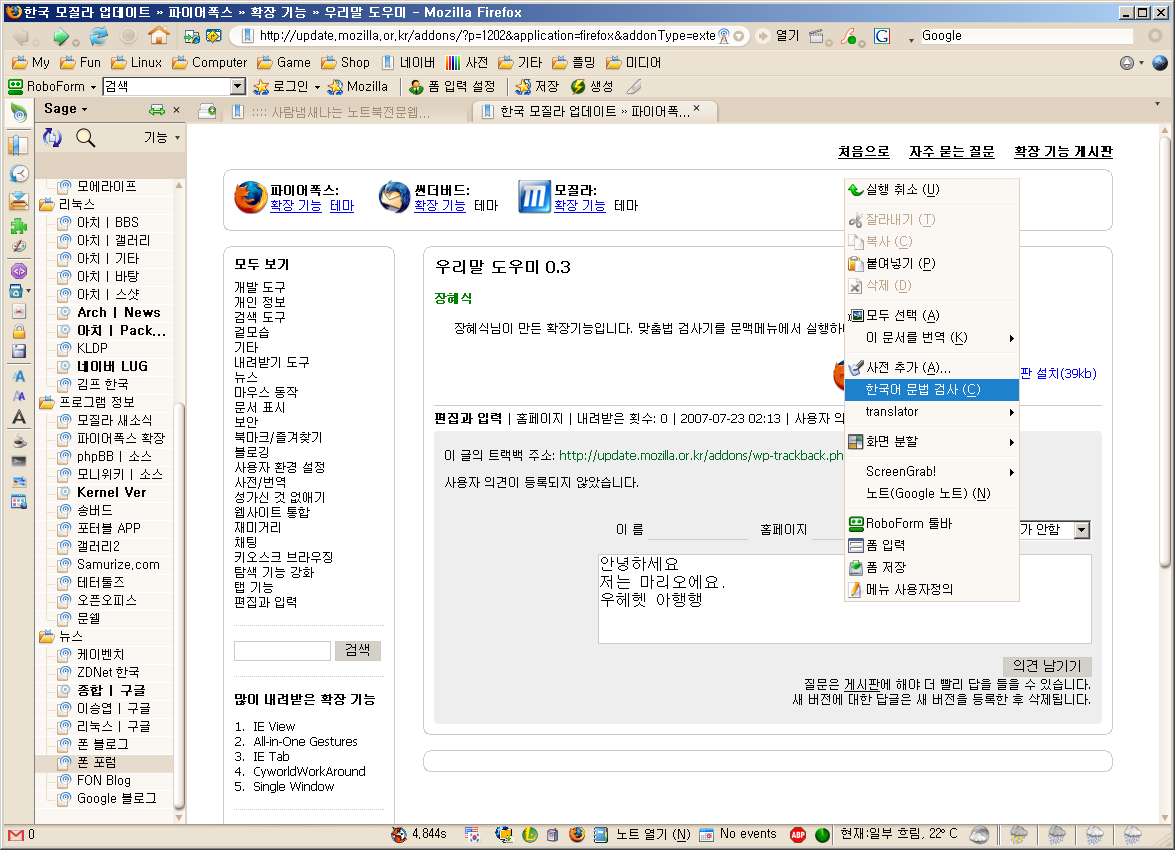Select 한국어 문법 검사 in context menu
The width and height of the screenshot is (1175, 850).
931,390
